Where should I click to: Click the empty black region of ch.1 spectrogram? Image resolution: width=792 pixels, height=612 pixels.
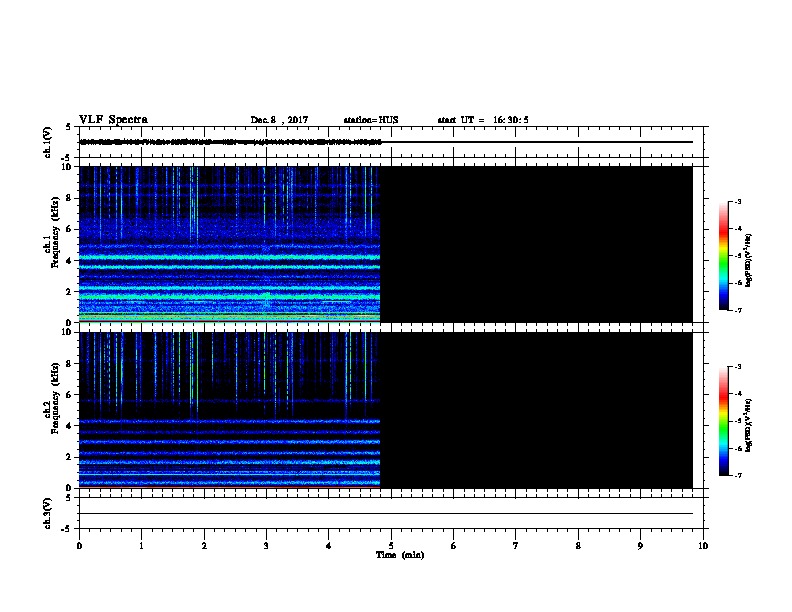[536, 244]
